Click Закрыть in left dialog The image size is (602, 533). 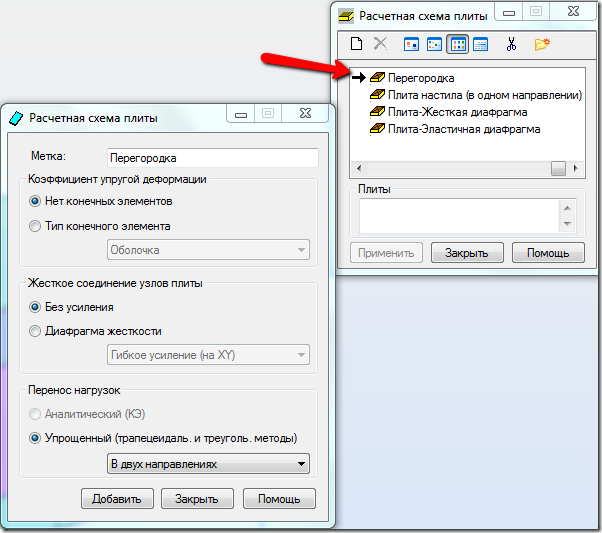(197, 499)
